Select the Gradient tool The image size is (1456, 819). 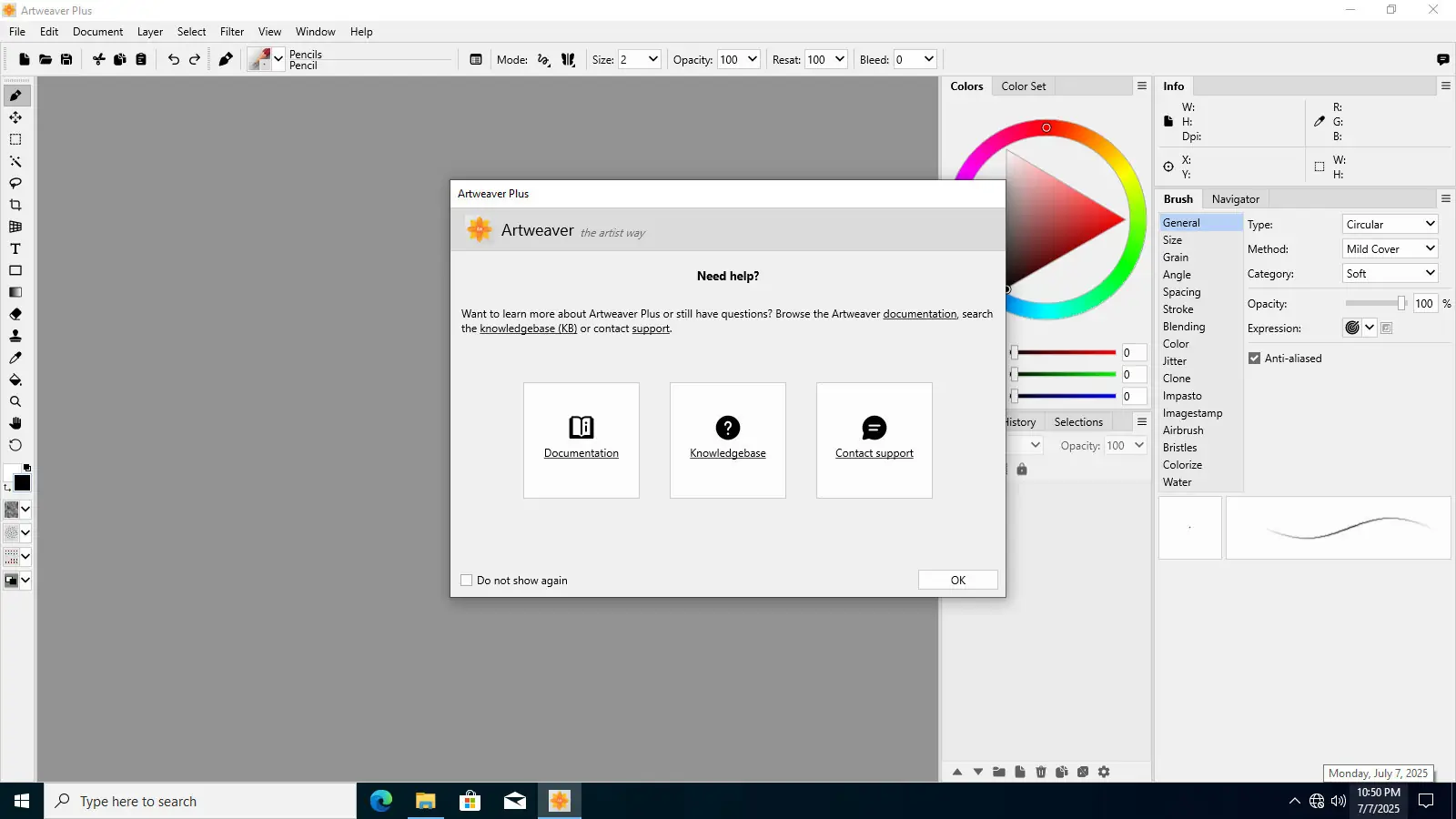tap(15, 292)
